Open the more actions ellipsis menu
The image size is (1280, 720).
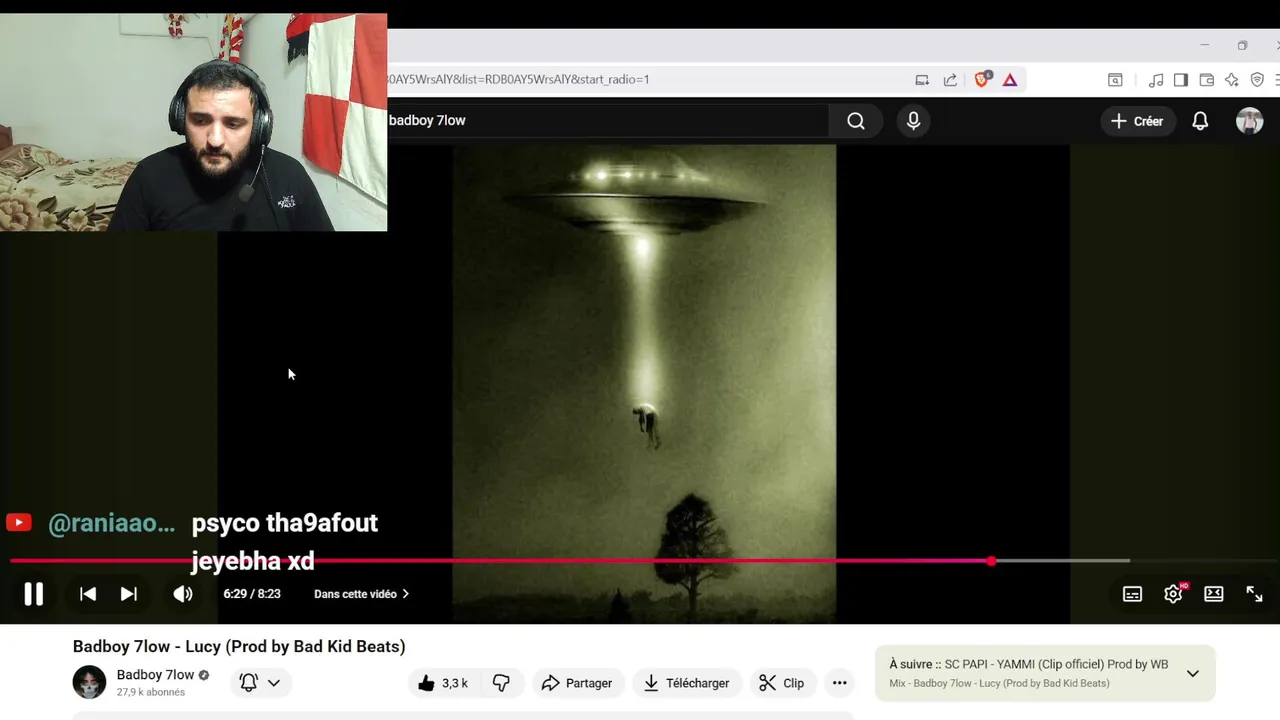click(840, 683)
